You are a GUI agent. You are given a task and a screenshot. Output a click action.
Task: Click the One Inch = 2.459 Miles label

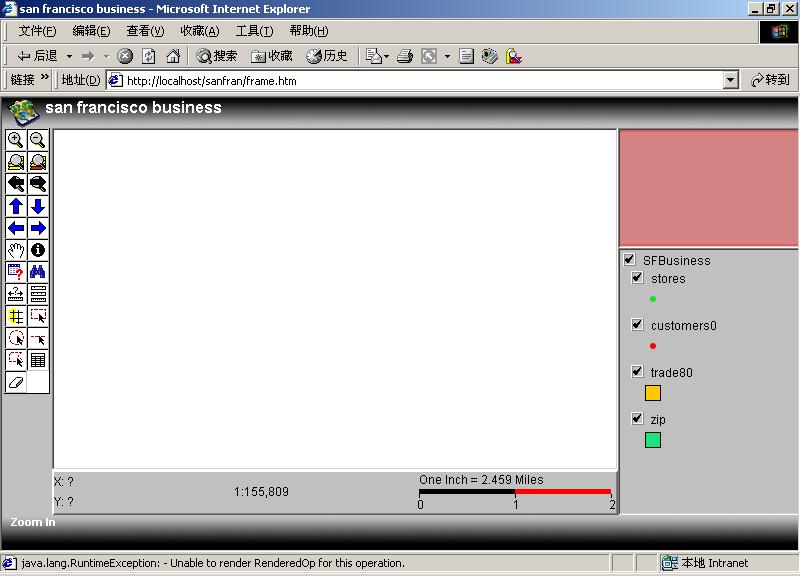coord(481,480)
